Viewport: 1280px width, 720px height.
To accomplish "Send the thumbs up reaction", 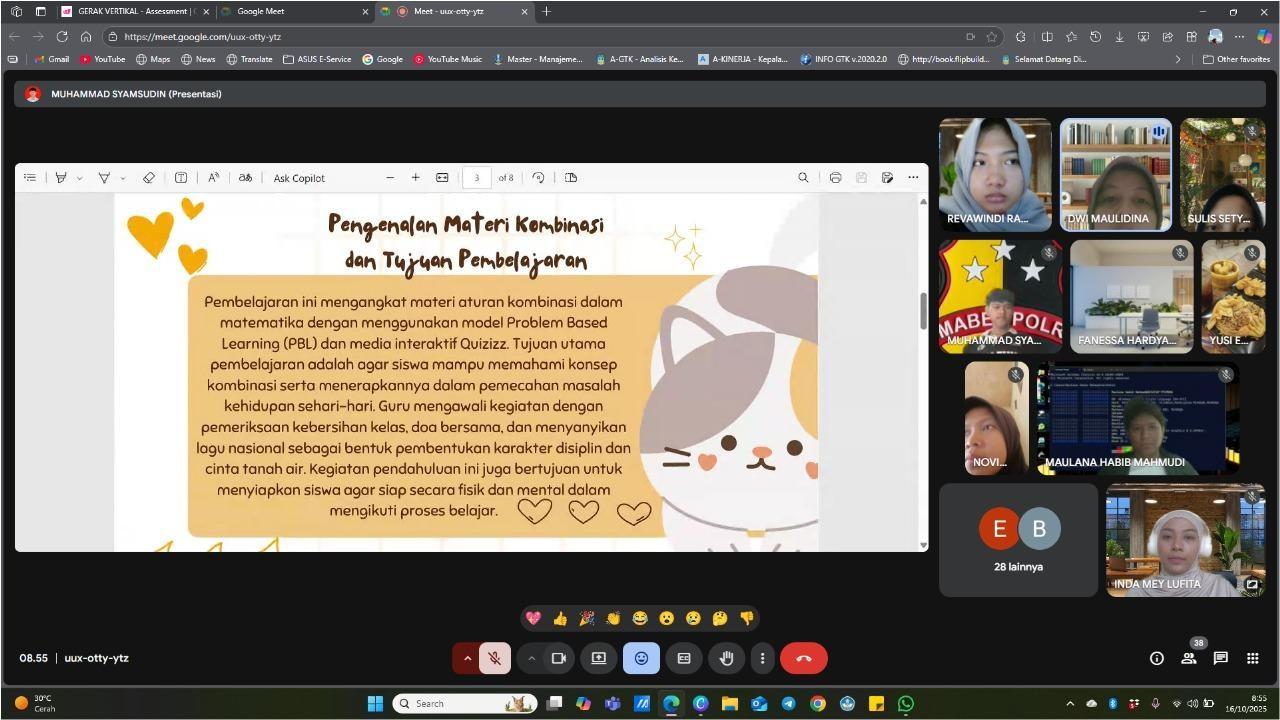I will point(560,619).
